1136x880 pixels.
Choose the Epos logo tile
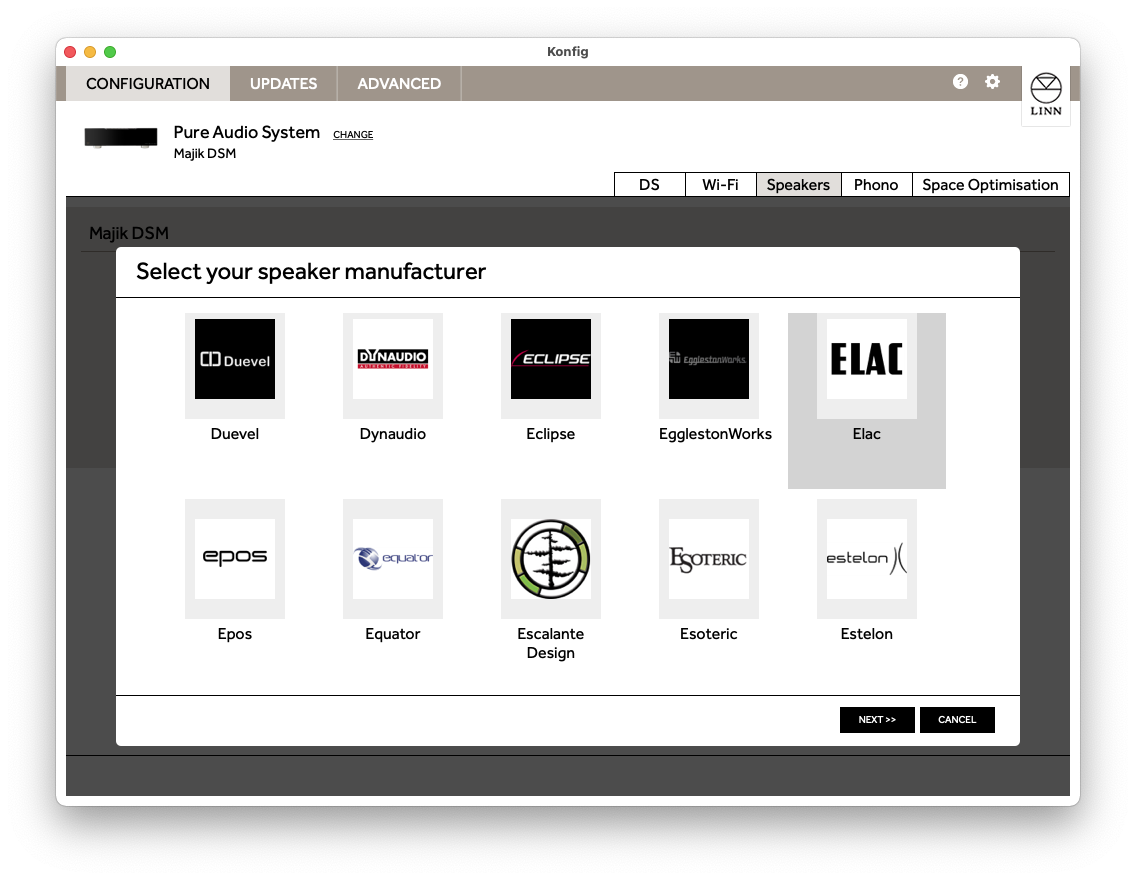point(235,558)
